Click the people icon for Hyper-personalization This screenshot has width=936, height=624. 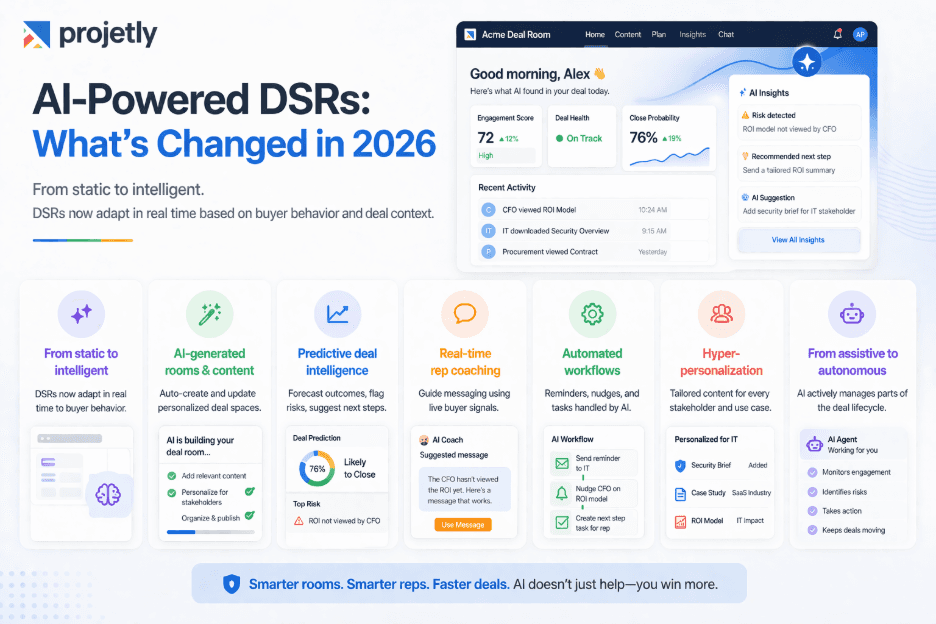(x=721, y=314)
